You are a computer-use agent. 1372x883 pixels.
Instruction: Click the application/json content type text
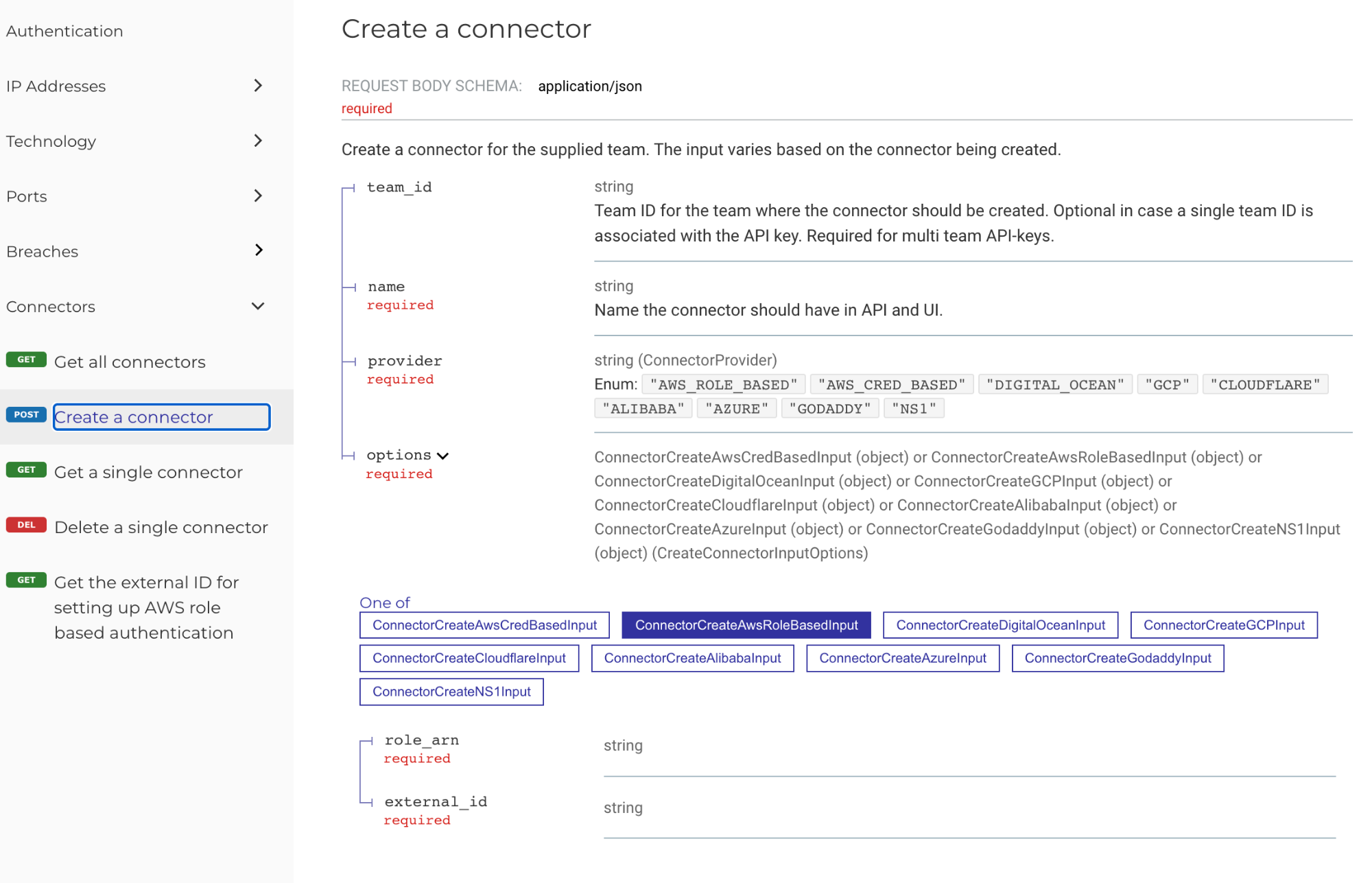point(590,86)
